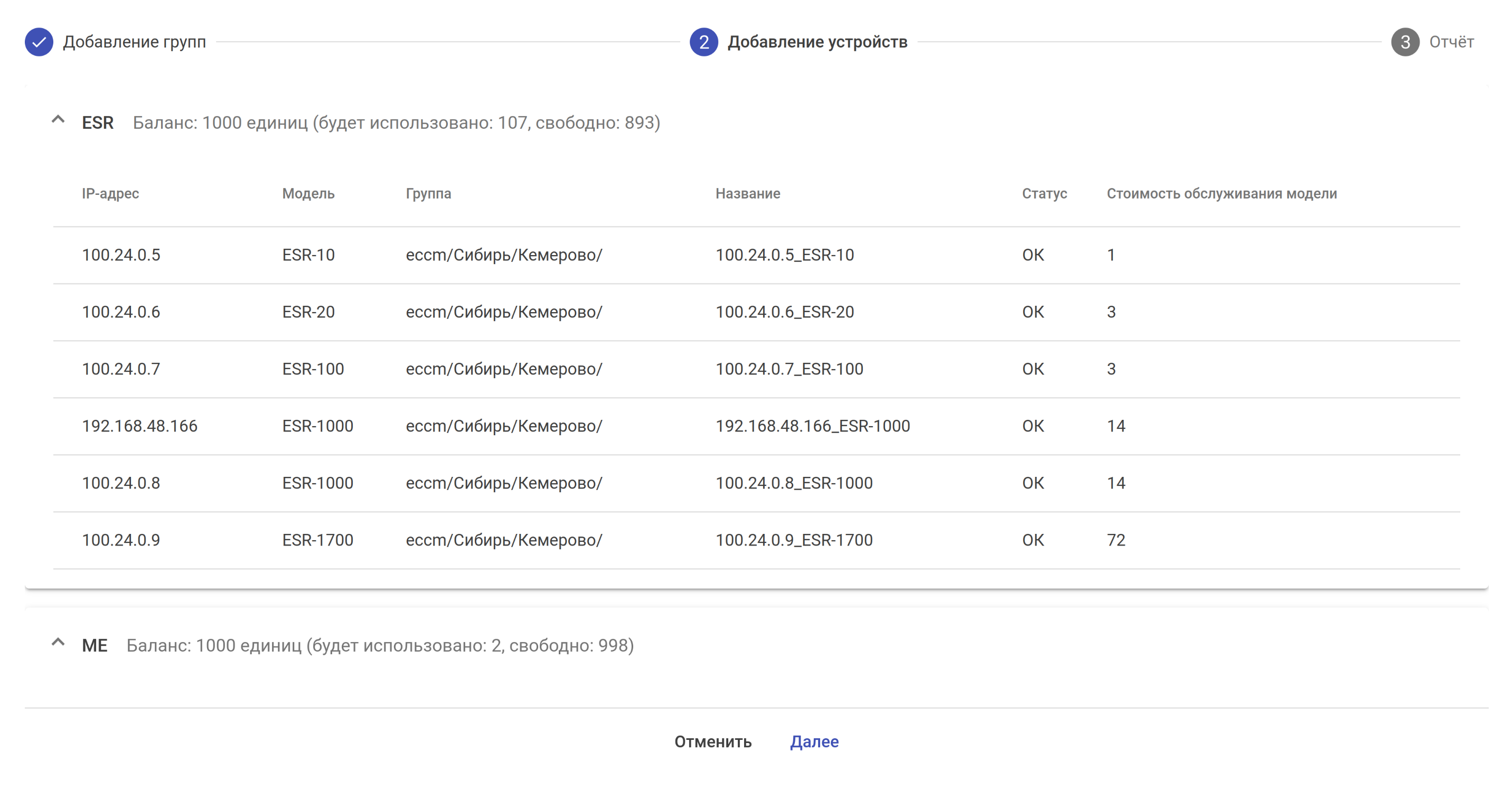Screen dimensions: 1512x799
Task: Go to the 'Отчёт' step label
Action: click(1451, 42)
